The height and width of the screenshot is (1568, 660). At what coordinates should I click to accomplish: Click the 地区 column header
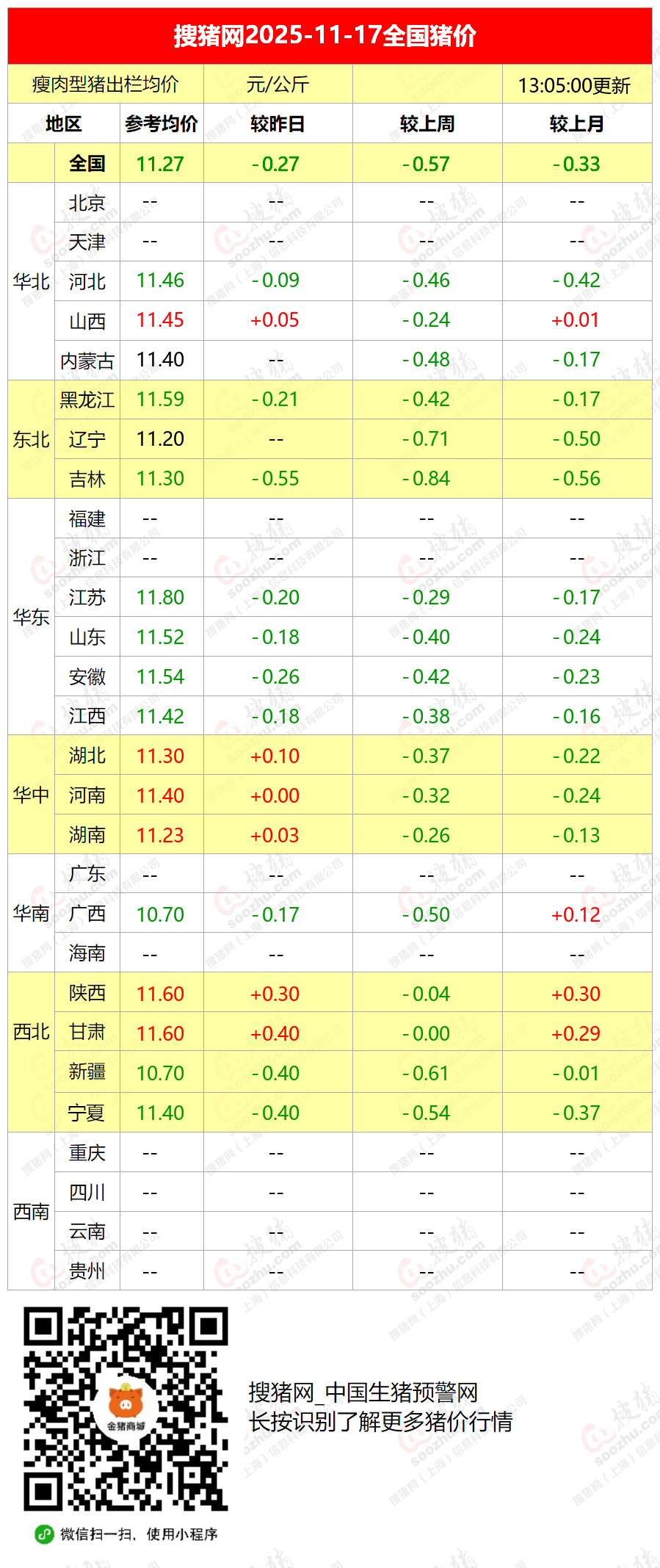pyautogui.click(x=64, y=123)
